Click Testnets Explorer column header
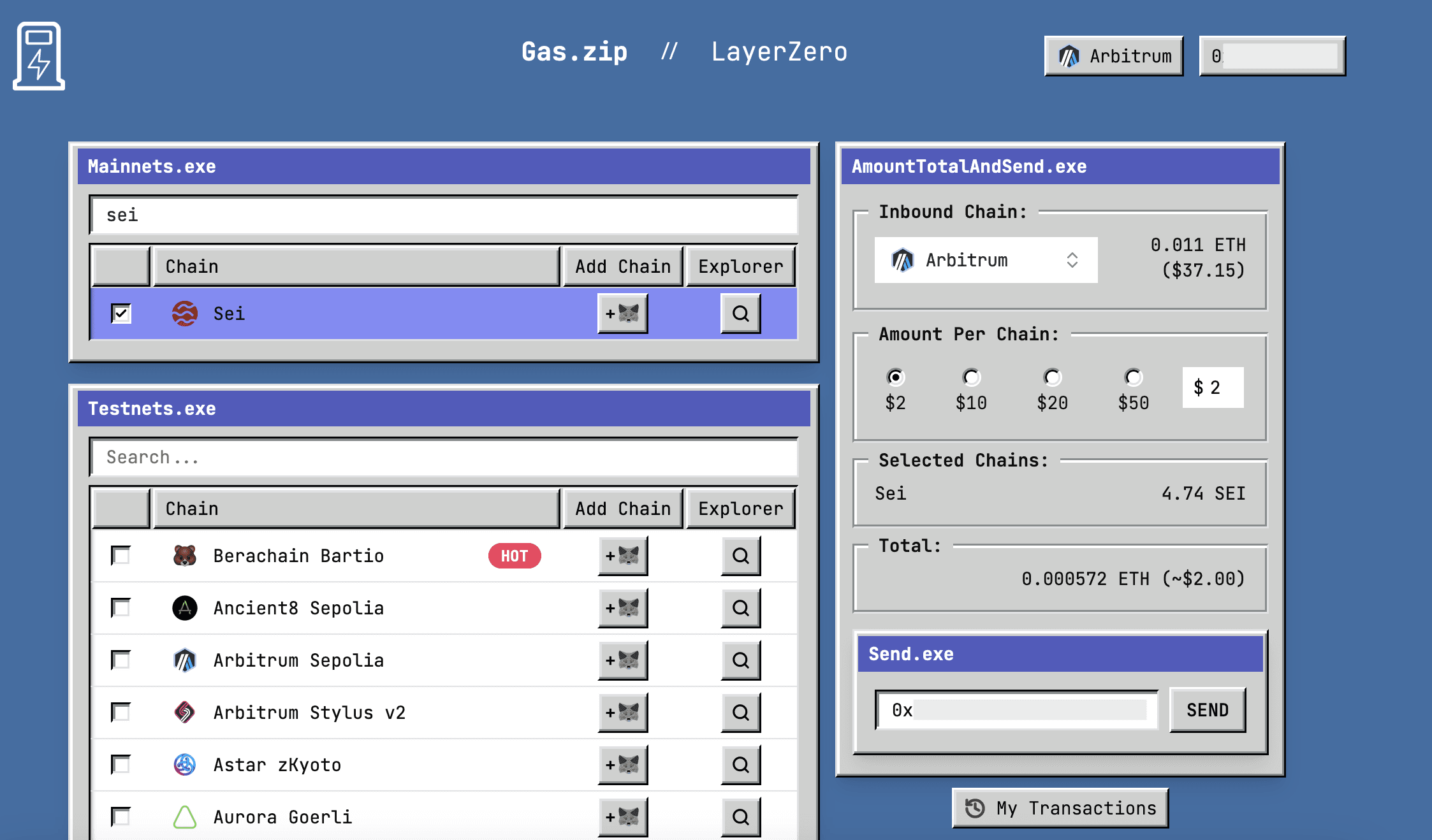1432x840 pixels. pyautogui.click(x=740, y=509)
